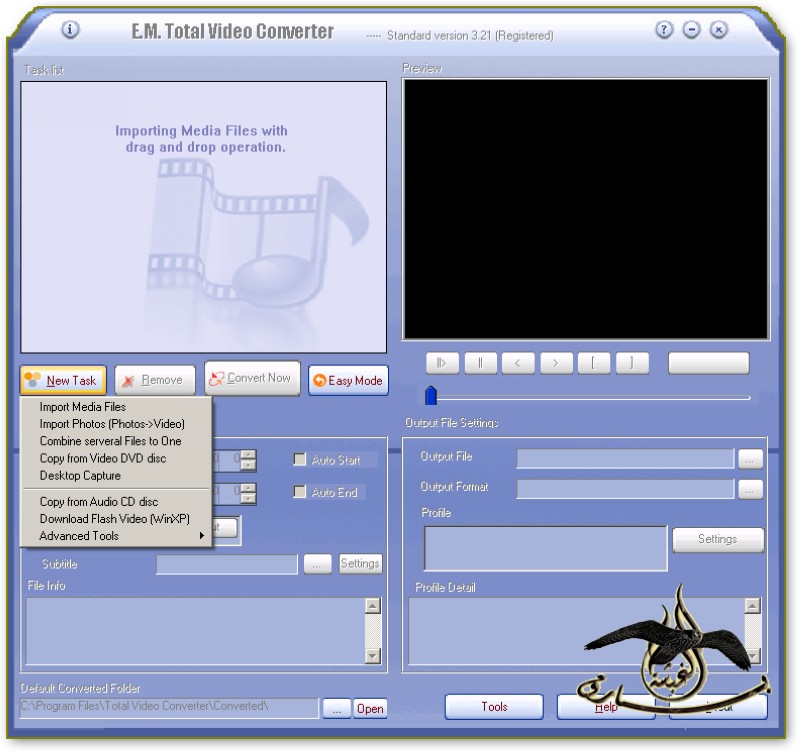The height and width of the screenshot is (753, 800).
Task: Click the Default Converted Folder path field
Action: pyautogui.click(x=169, y=708)
